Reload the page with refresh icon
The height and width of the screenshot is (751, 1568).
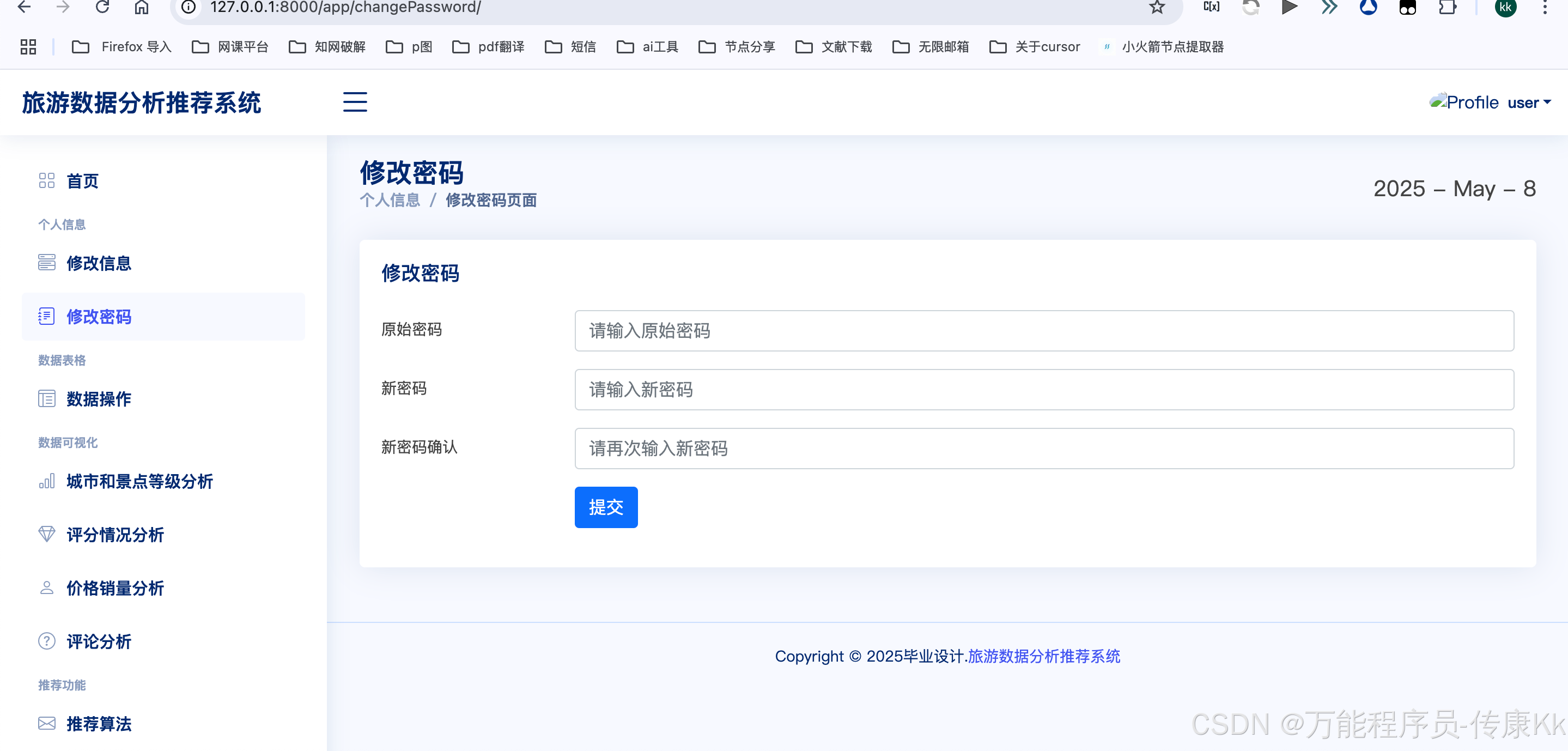[102, 7]
